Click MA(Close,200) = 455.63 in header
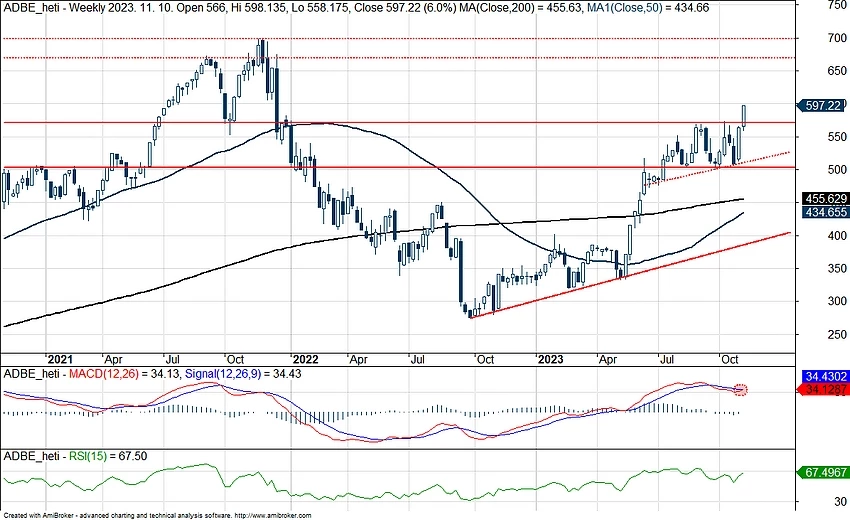Screen dimensions: 850x520 coord(521,8)
